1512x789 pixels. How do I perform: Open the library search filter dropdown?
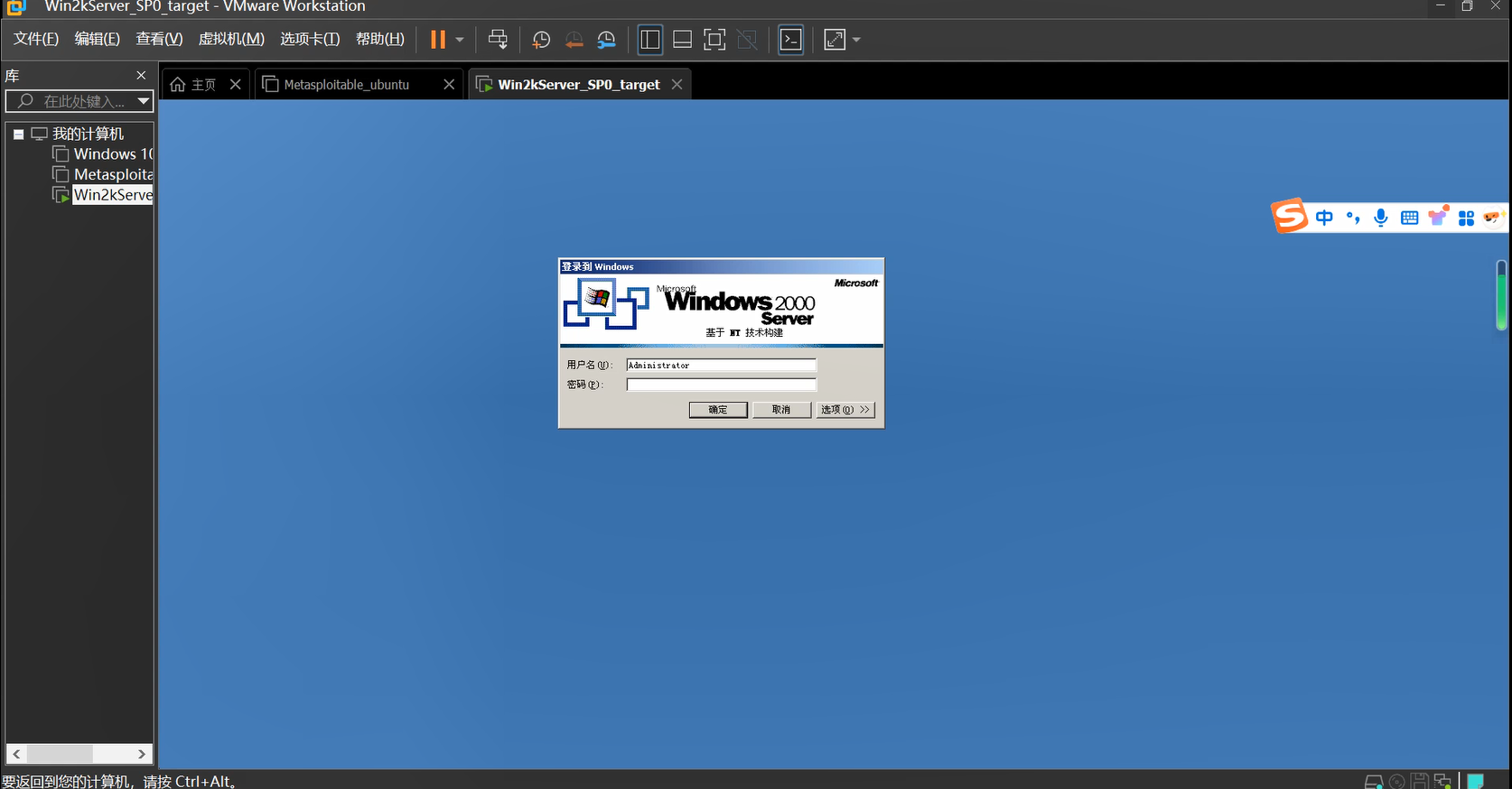(144, 101)
